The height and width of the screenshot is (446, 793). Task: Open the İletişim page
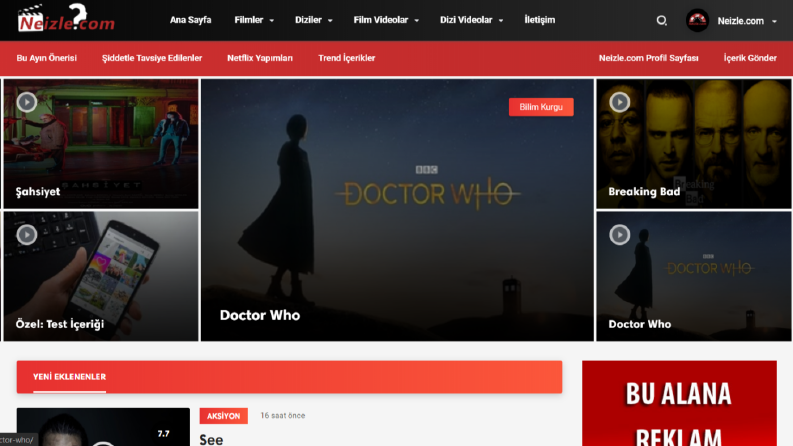tap(540, 20)
